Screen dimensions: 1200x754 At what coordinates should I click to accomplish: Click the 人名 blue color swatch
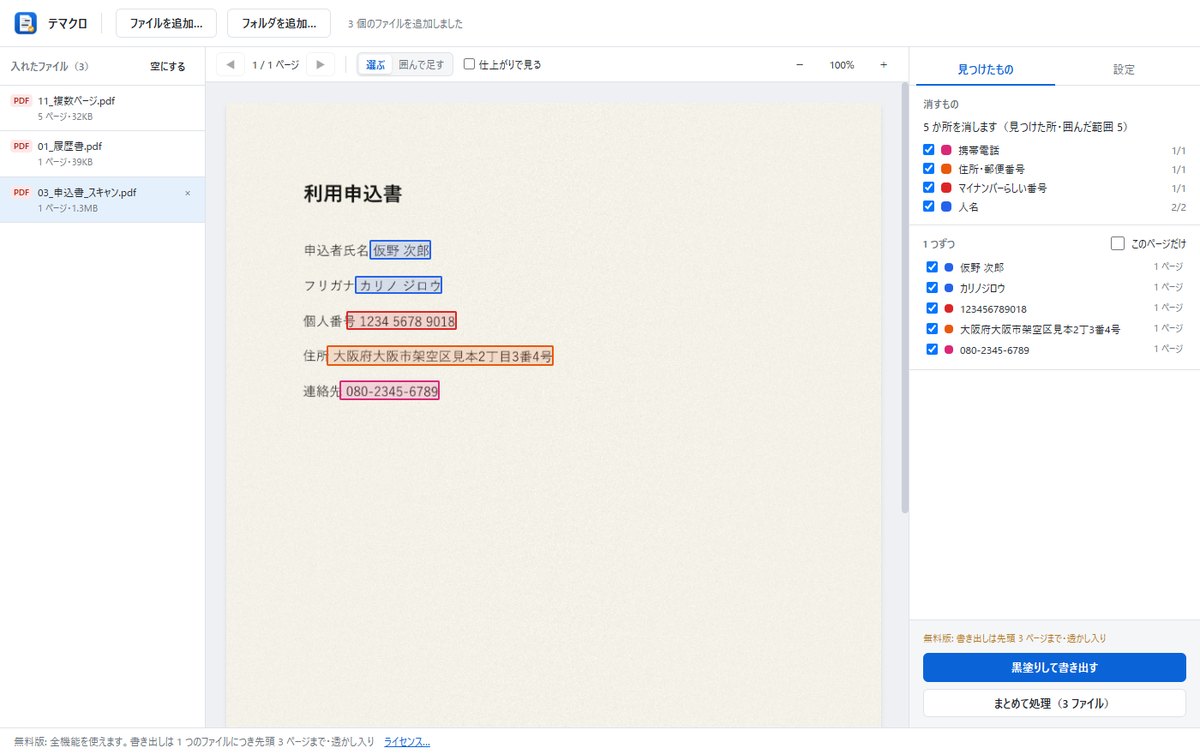[946, 207]
